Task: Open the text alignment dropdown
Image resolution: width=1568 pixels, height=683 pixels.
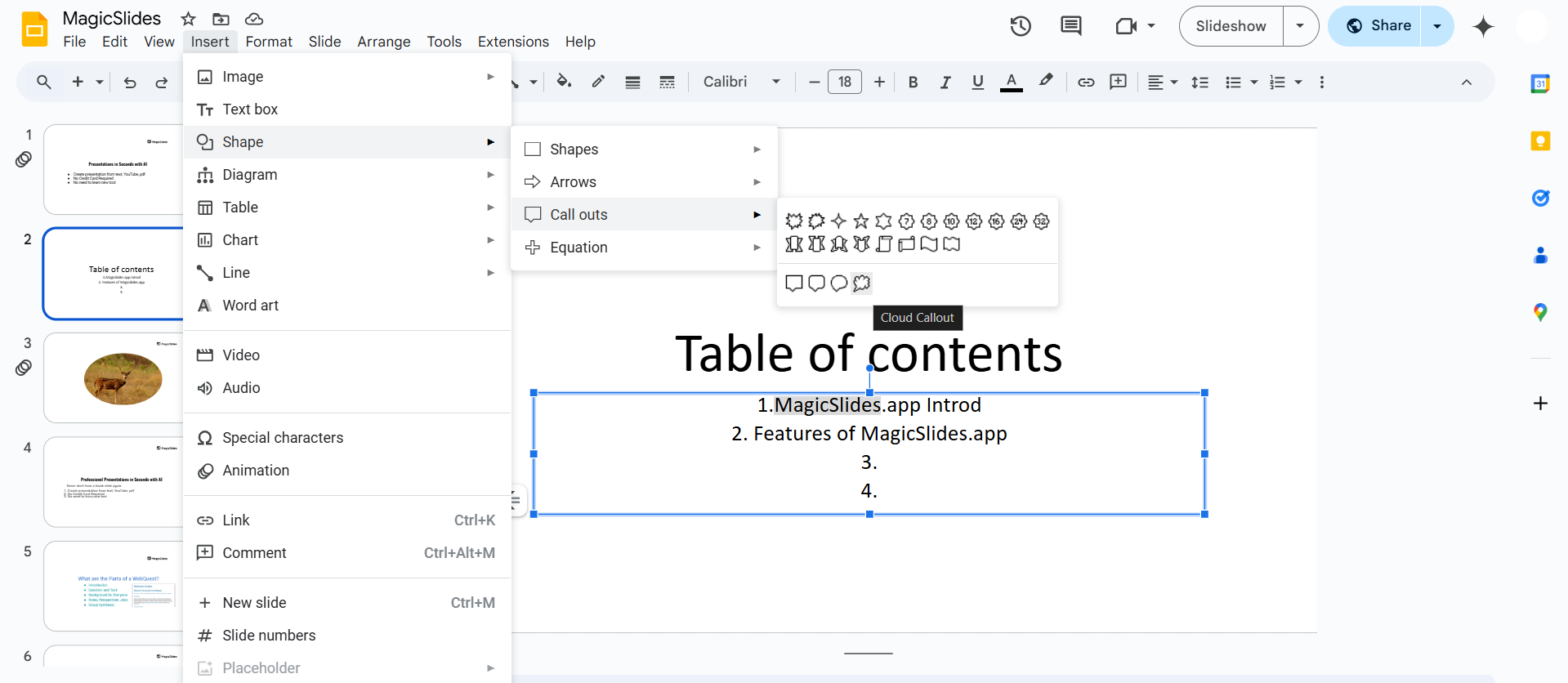Action: tap(1162, 82)
